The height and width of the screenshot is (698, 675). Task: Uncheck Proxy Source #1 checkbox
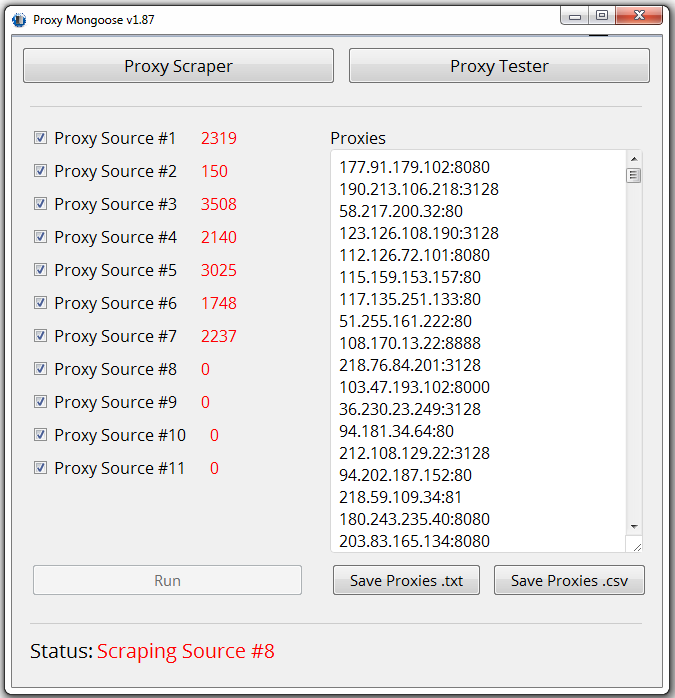coord(41,138)
